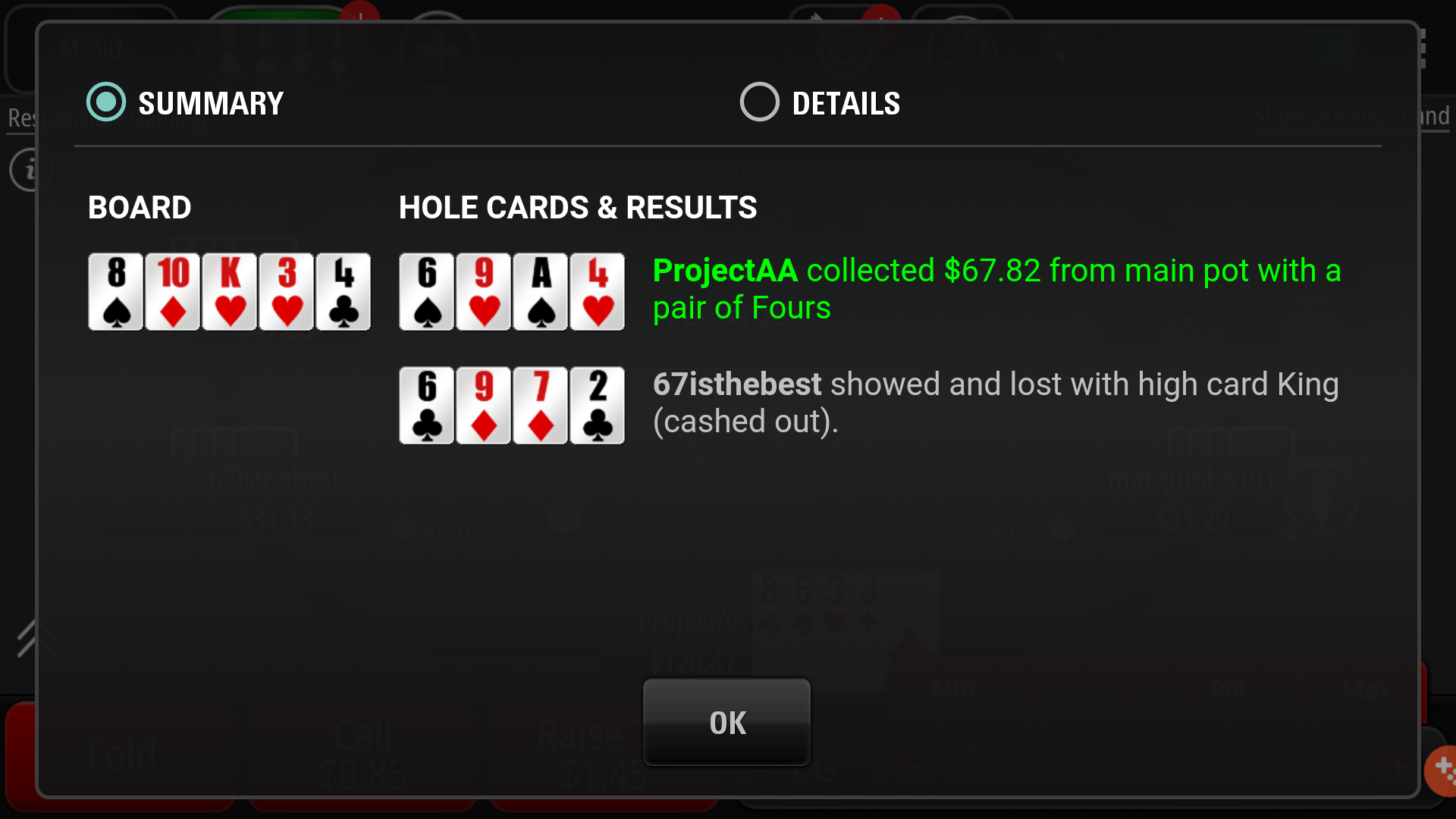Click the SUMMARY label text
The height and width of the screenshot is (819, 1456).
coord(211,104)
